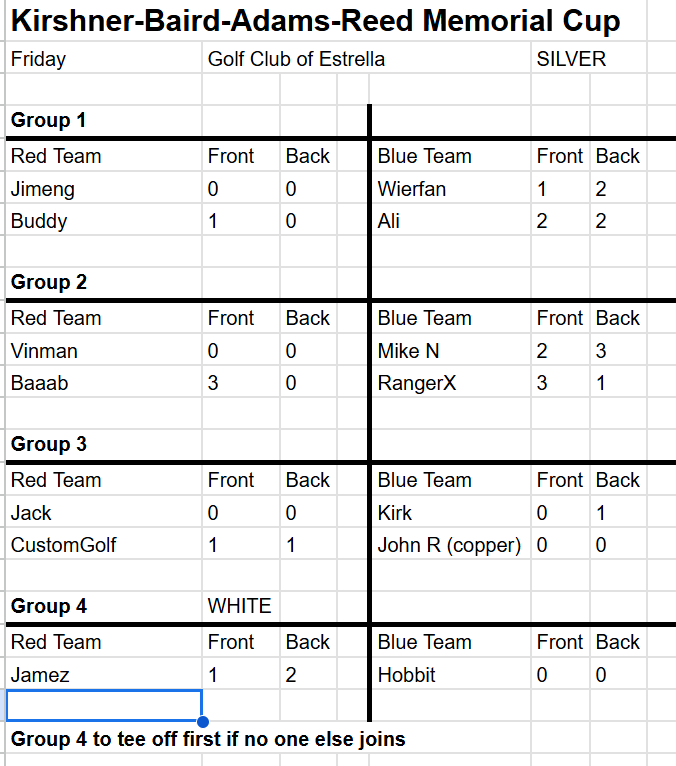This screenshot has width=676, height=766.
Task: Select the Group 1 heading cell
Action: coord(48,121)
